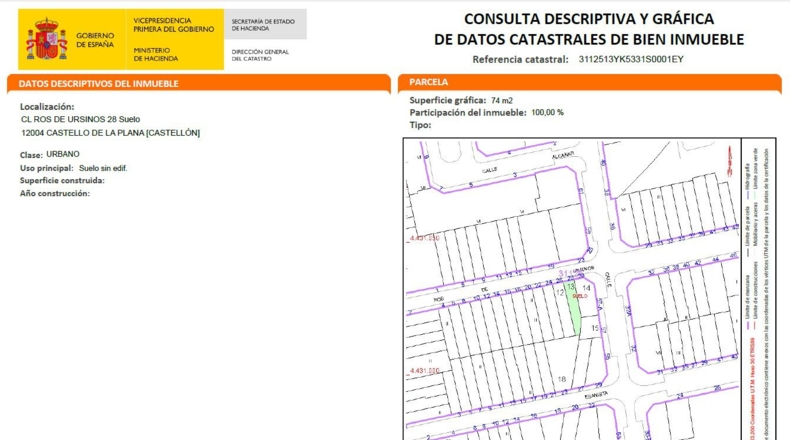Viewport: 790px width, 440px height.
Task: Select the green highlighted parcel 13
Action: tap(572, 308)
